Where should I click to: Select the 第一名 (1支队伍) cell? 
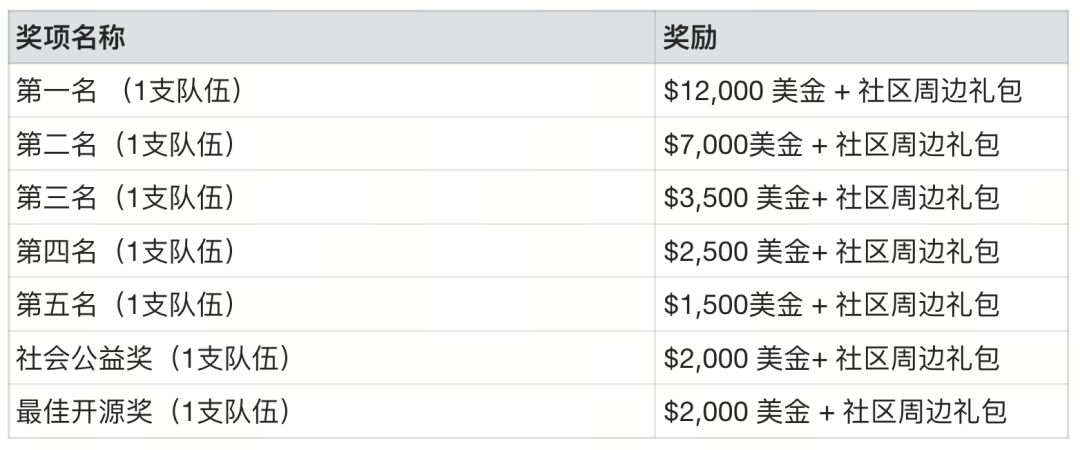click(x=132, y=91)
